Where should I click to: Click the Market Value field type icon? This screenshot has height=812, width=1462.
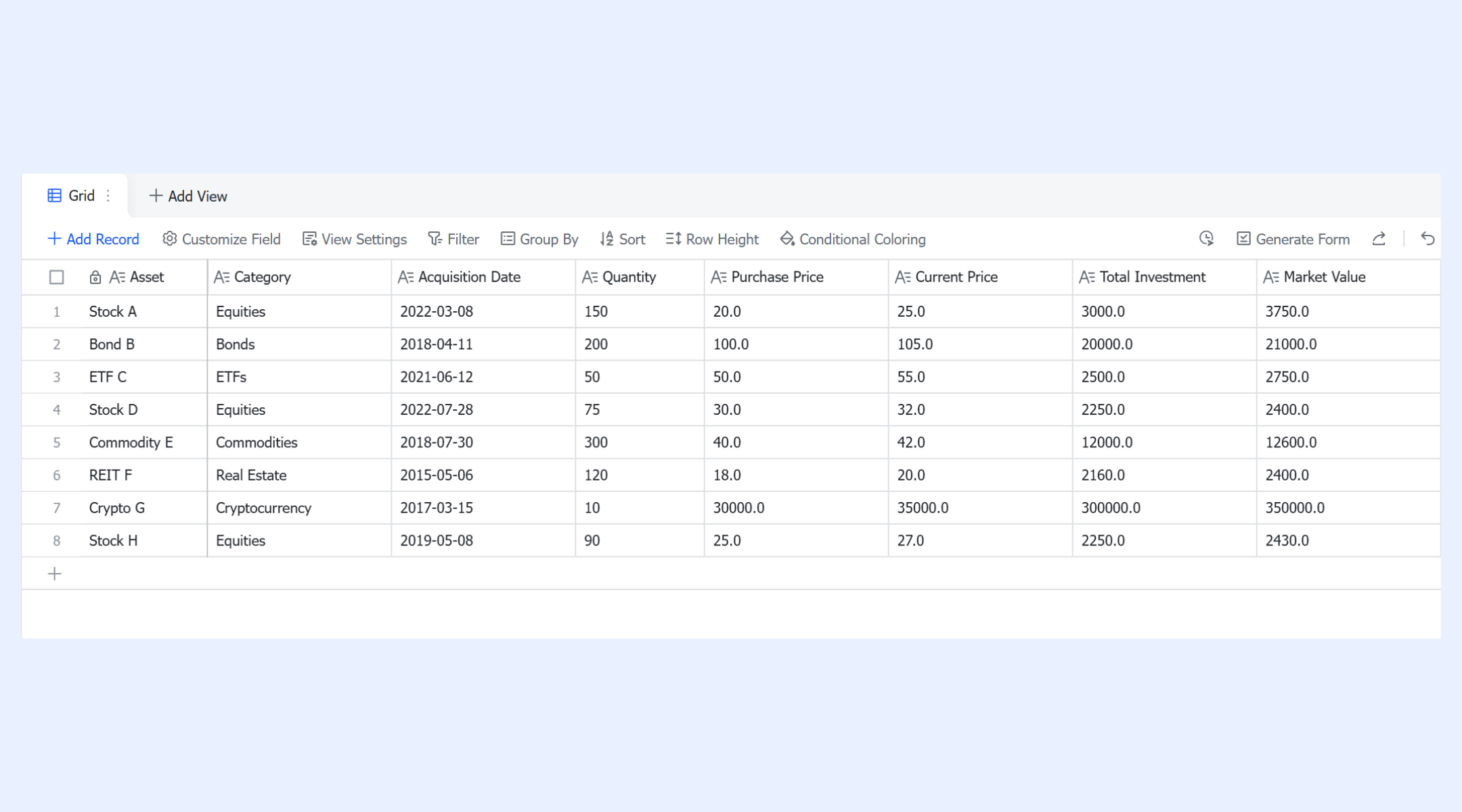(x=1271, y=277)
